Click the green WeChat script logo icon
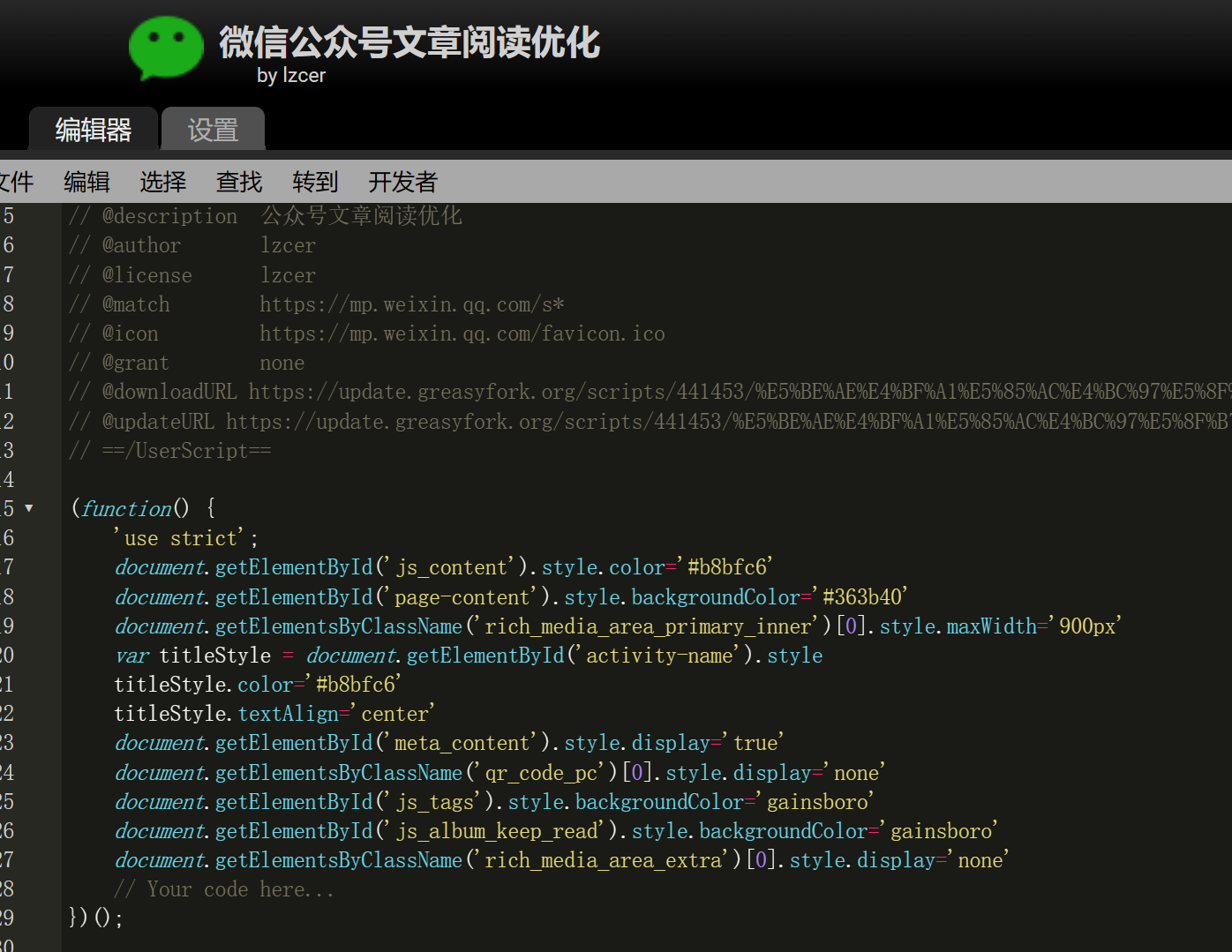1232x952 pixels. tap(166, 48)
